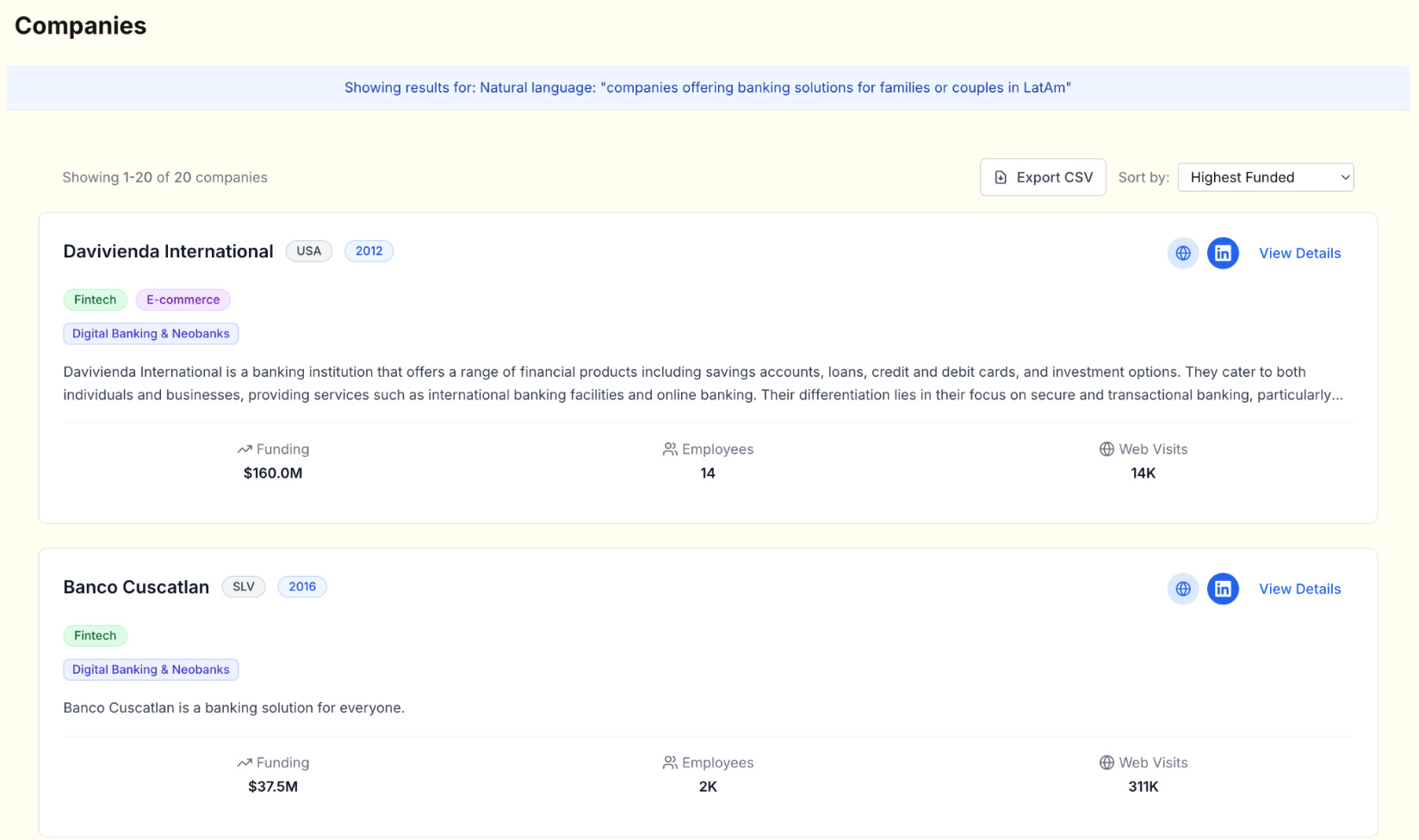Image resolution: width=1419 pixels, height=840 pixels.
Task: View details for Davivienda International
Action: pos(1299,253)
